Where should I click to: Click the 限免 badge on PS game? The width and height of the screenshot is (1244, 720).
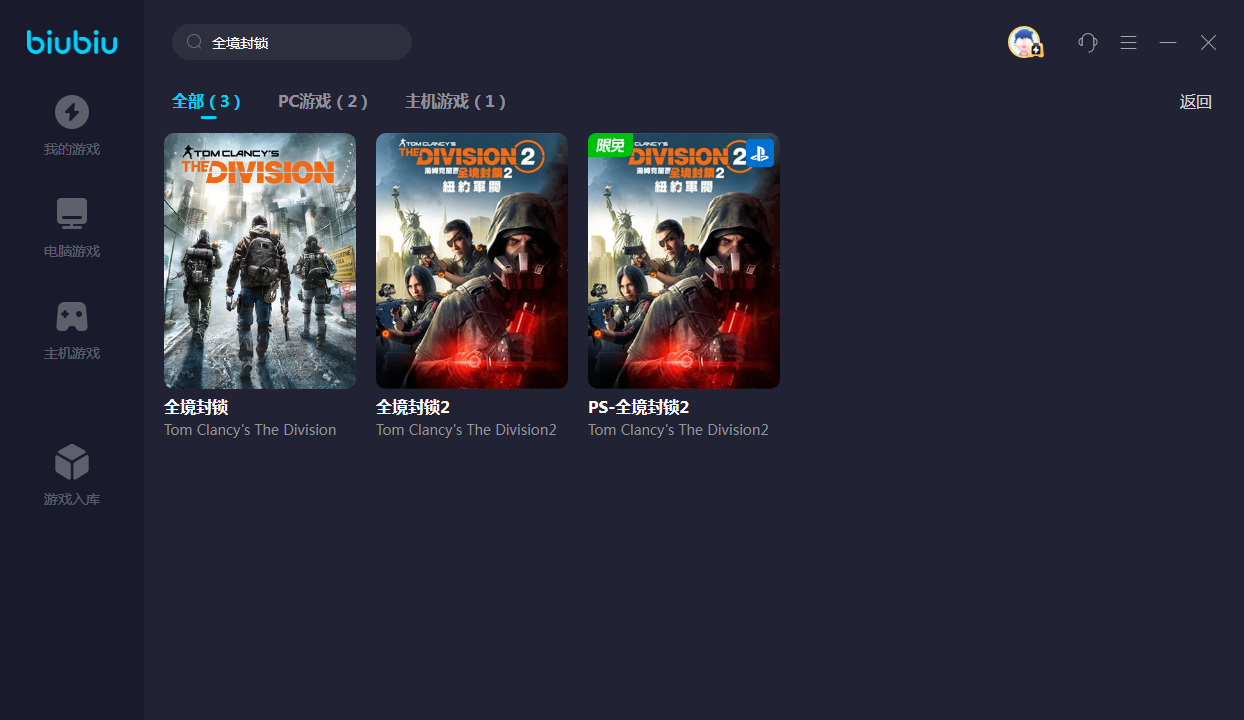[609, 146]
